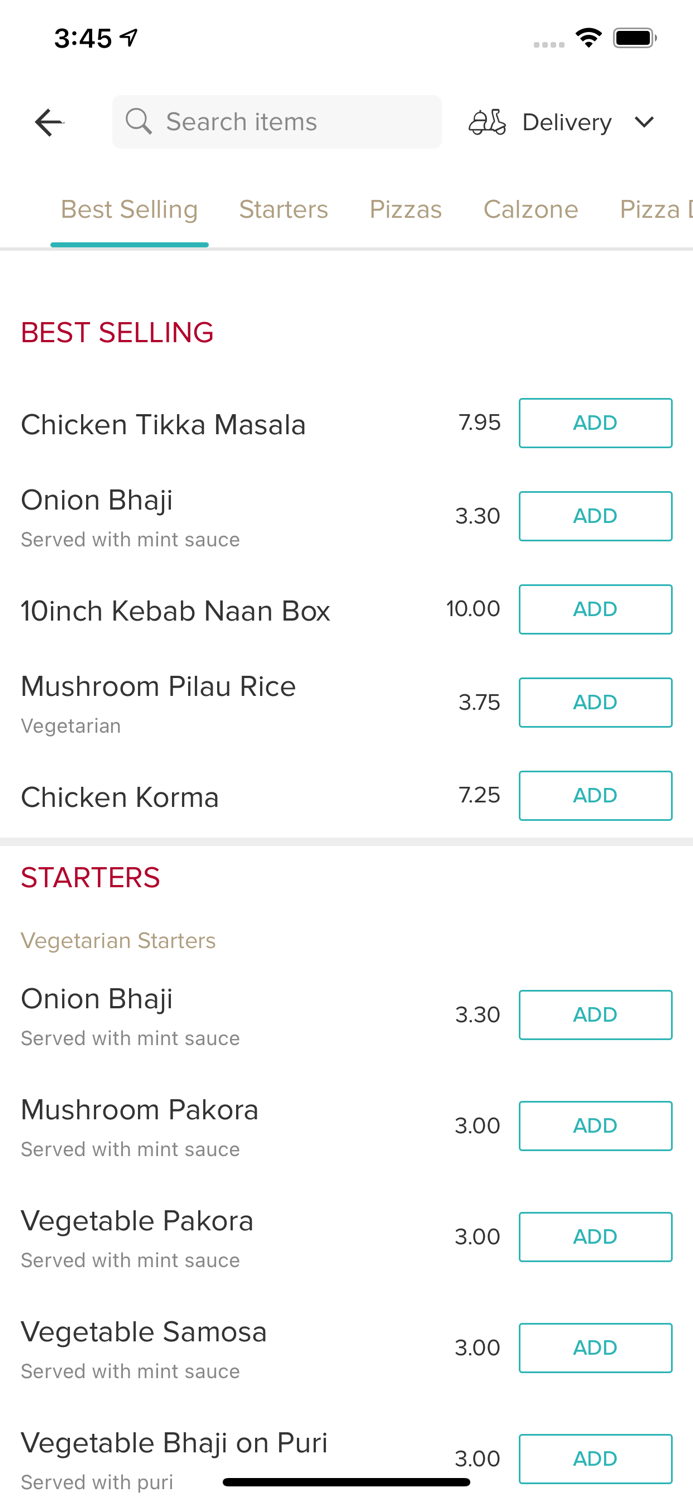Click the search magnifier icon

tap(139, 121)
